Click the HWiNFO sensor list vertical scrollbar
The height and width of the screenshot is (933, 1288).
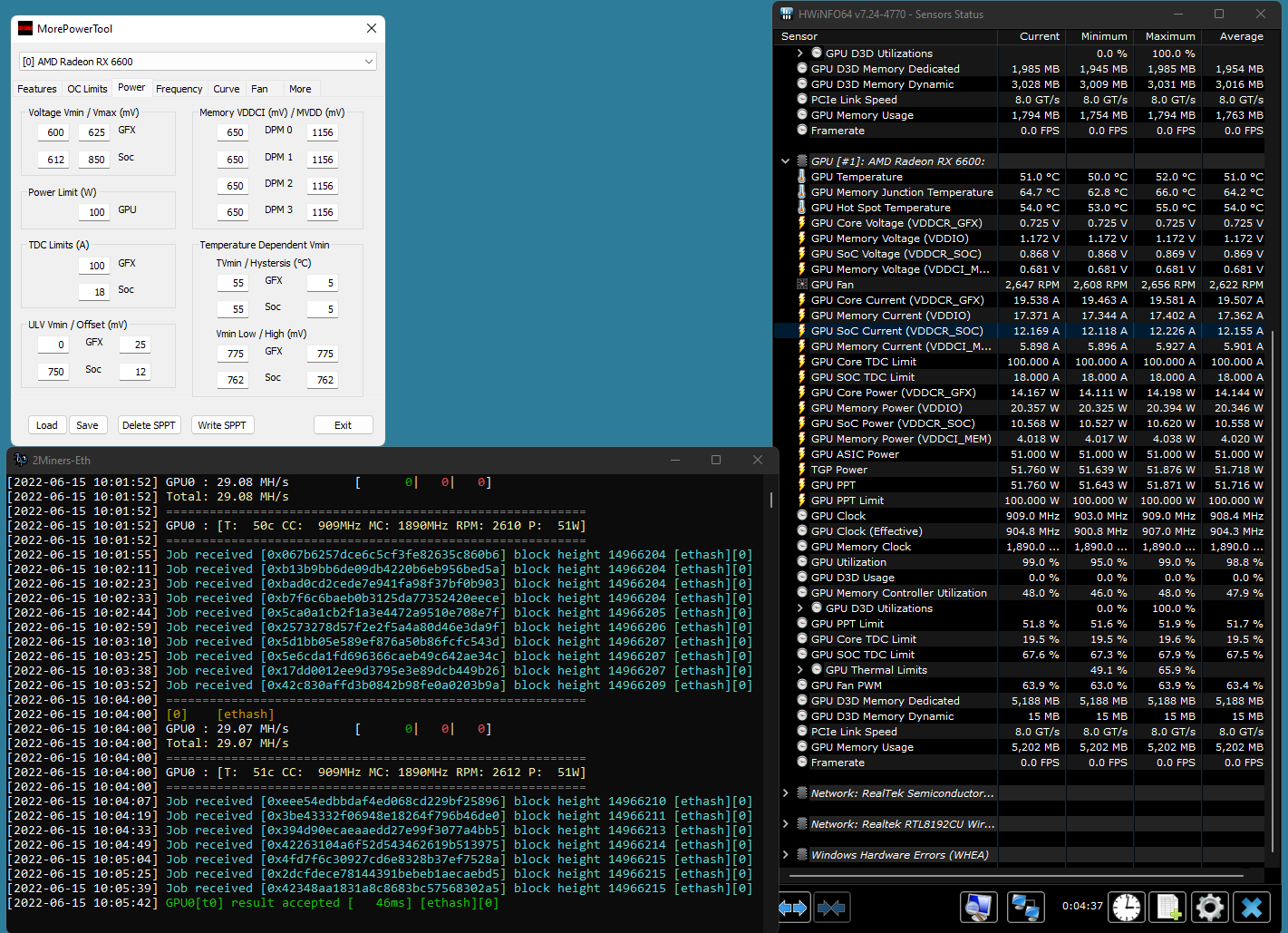1273,589
